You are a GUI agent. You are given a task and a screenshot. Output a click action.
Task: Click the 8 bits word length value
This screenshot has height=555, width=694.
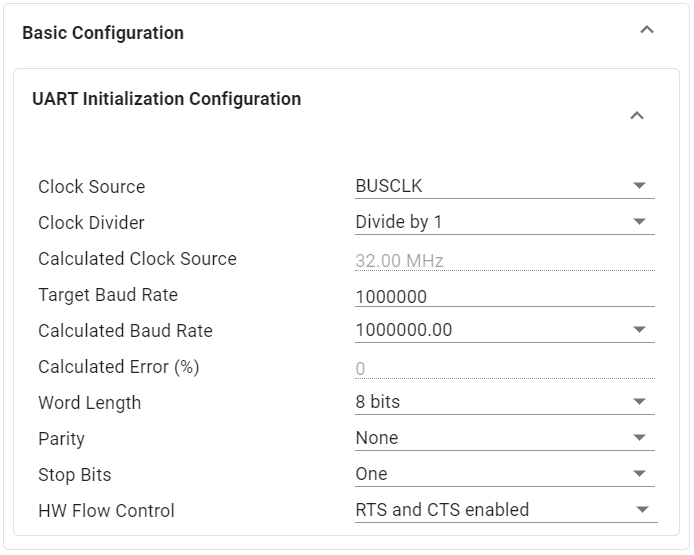378,402
